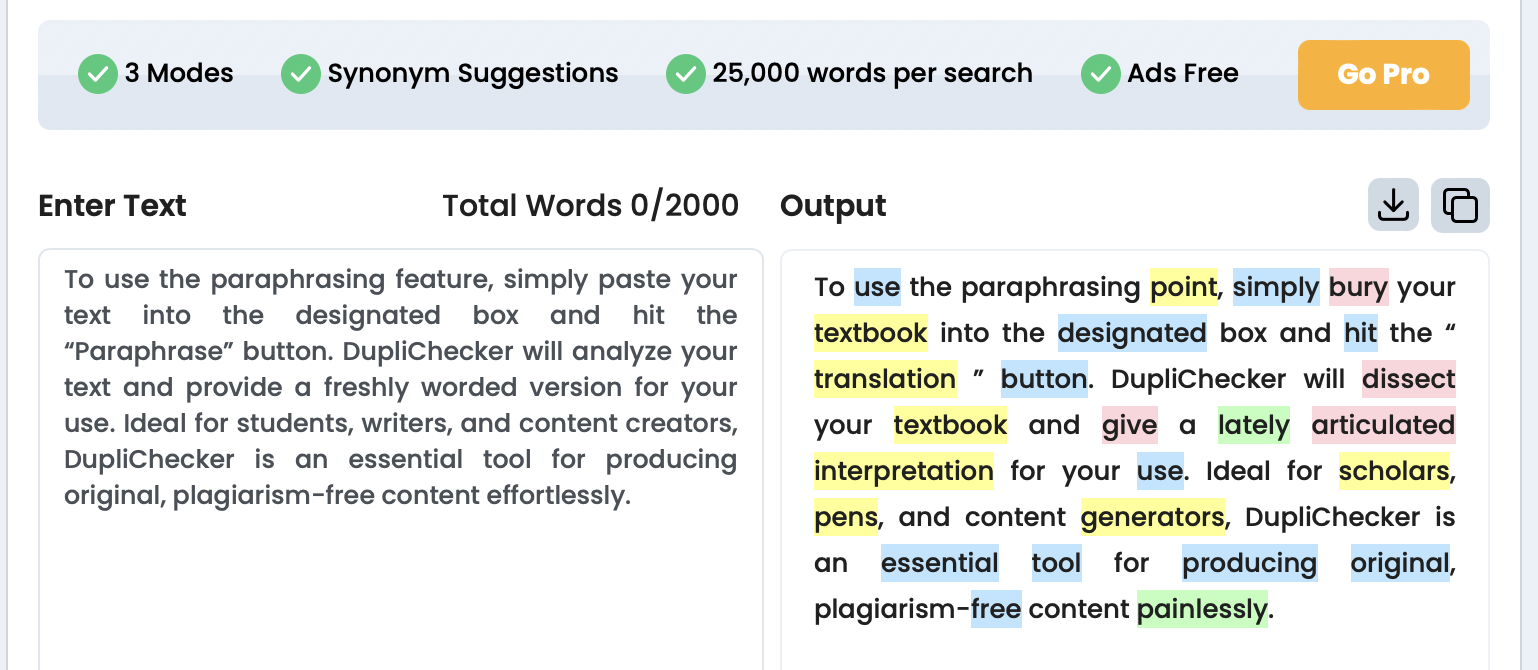
Task: Click the yellow highlighted word "translation"
Action: pos(885,379)
